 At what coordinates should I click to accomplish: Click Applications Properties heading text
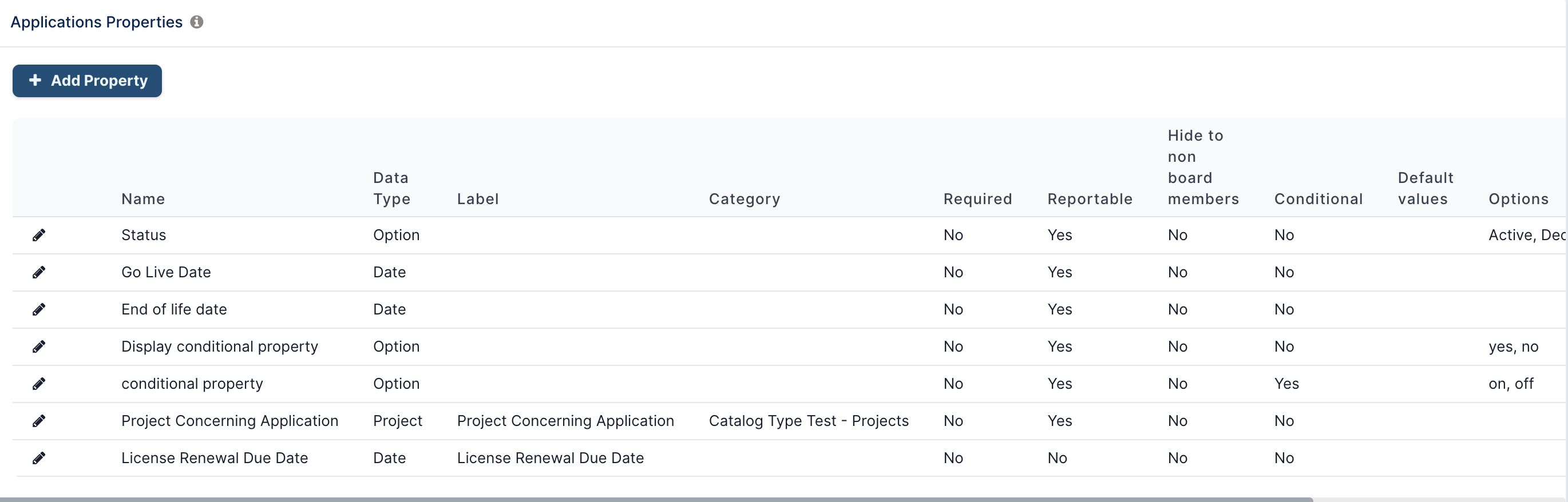(x=97, y=22)
